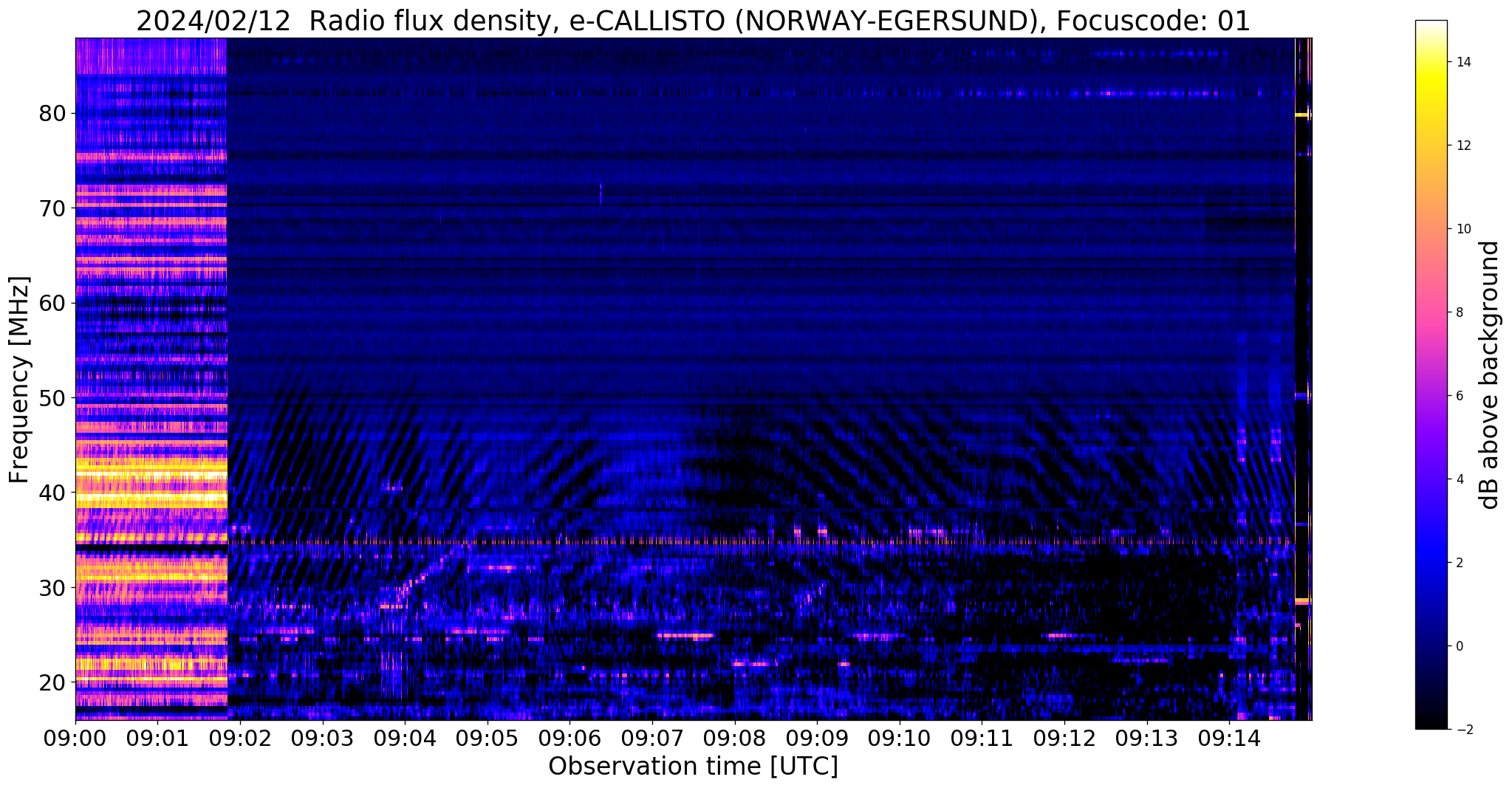Click the 60 MHz frequency tick label

[x=52, y=303]
